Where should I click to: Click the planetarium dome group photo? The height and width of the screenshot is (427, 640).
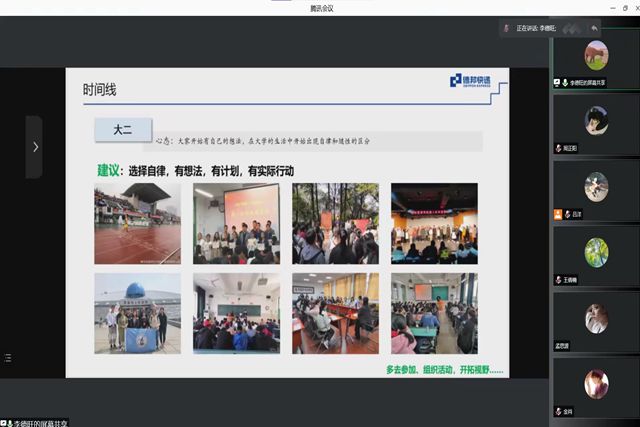pyautogui.click(x=137, y=313)
